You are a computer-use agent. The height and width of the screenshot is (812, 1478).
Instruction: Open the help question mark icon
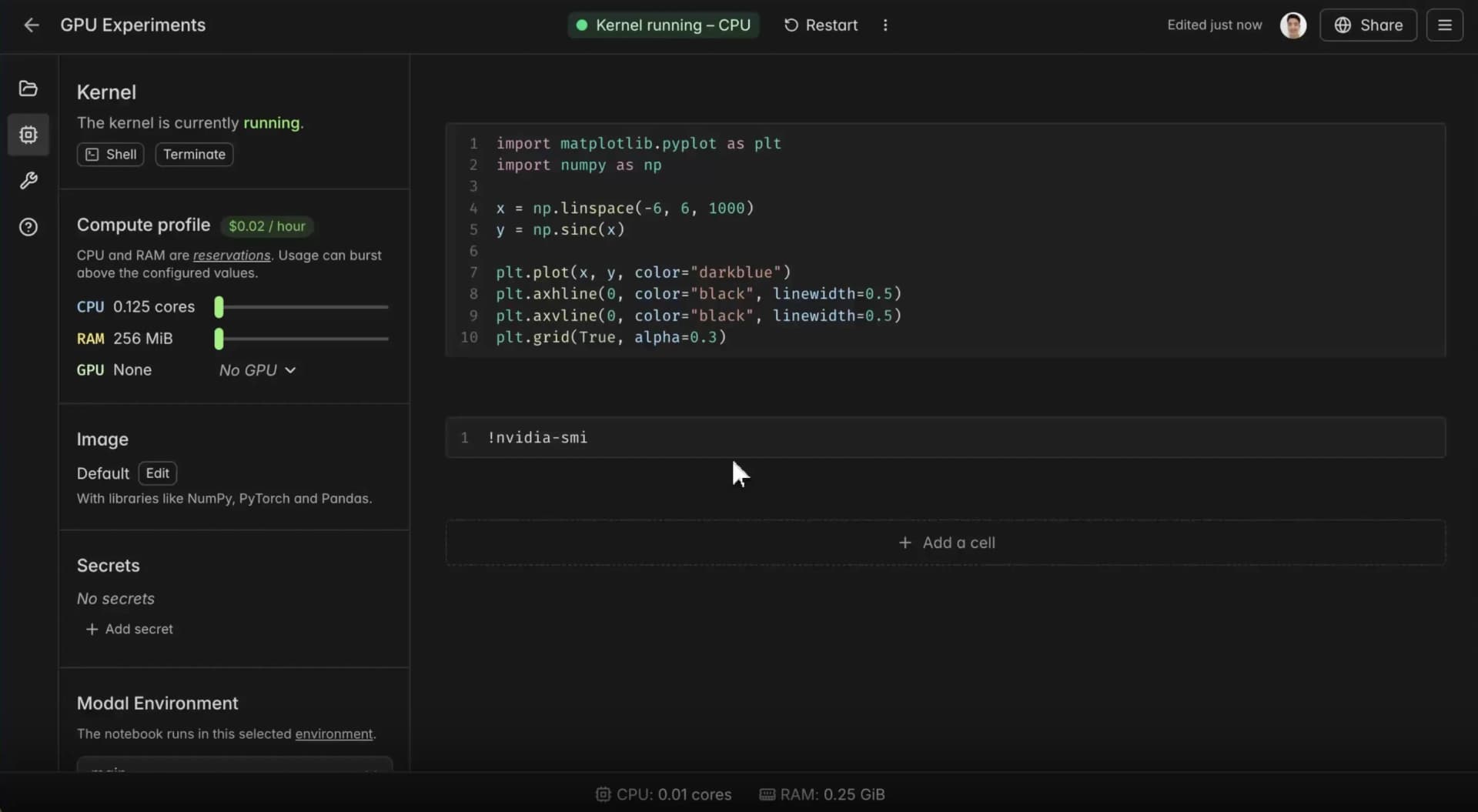pos(28,227)
